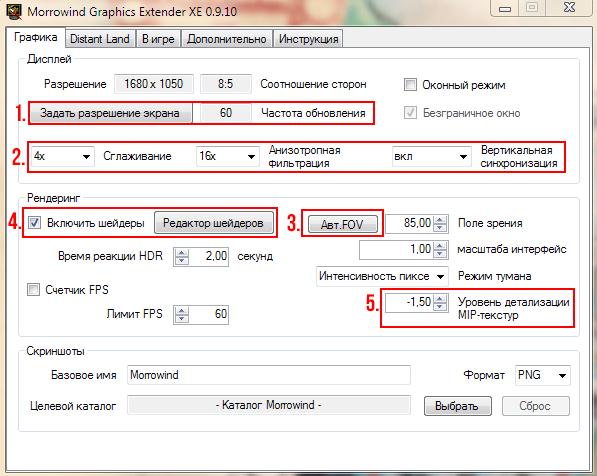This screenshot has width=597, height=476.
Task: Enable the Счетчик FPS checkbox
Action: 33,289
